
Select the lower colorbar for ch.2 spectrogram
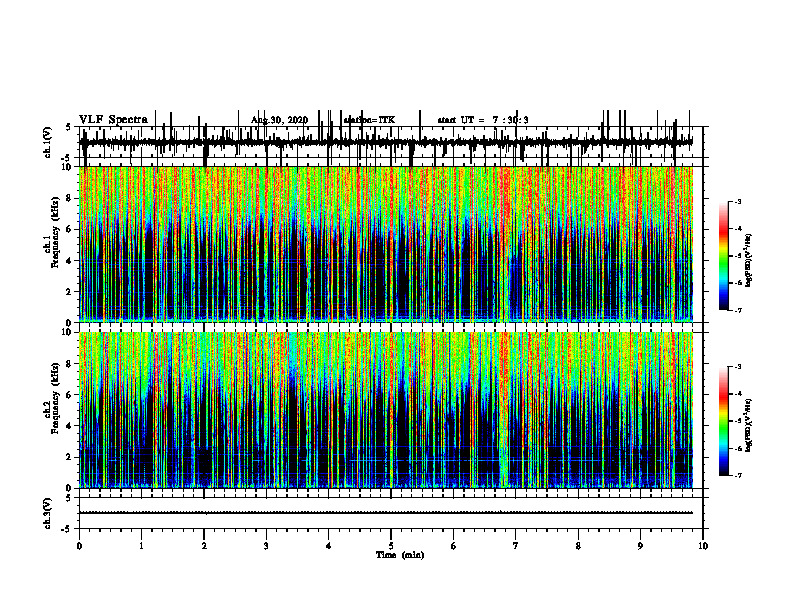pos(724,421)
